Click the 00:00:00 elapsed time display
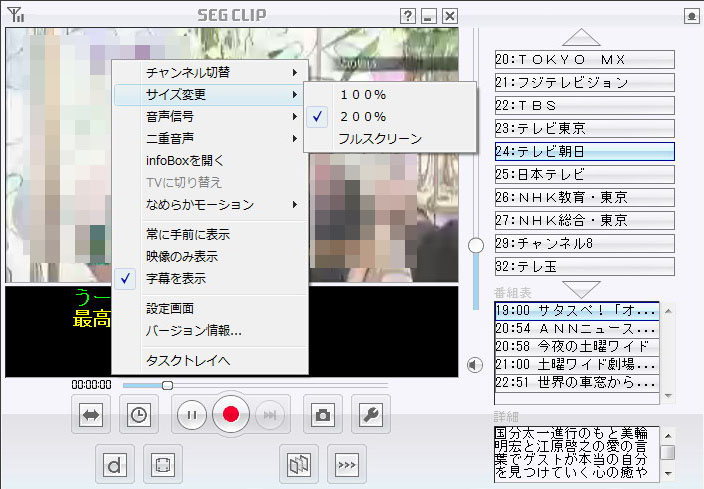The image size is (704, 489). coord(92,385)
